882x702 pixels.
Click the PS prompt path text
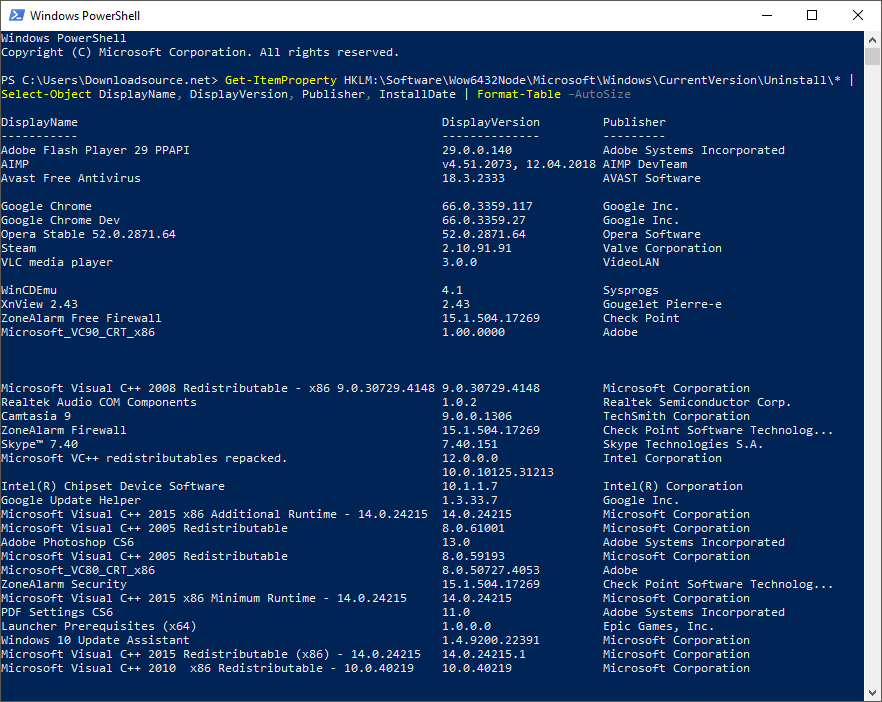pos(109,80)
